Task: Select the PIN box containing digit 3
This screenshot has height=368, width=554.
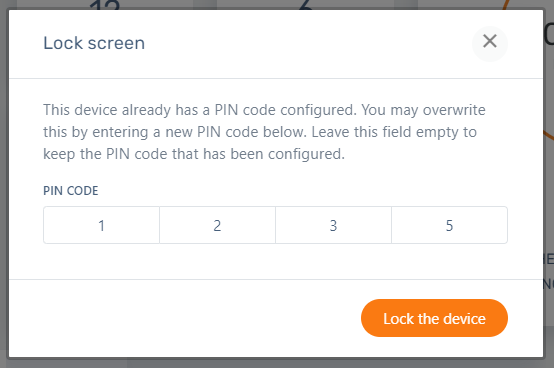Action: (x=333, y=225)
